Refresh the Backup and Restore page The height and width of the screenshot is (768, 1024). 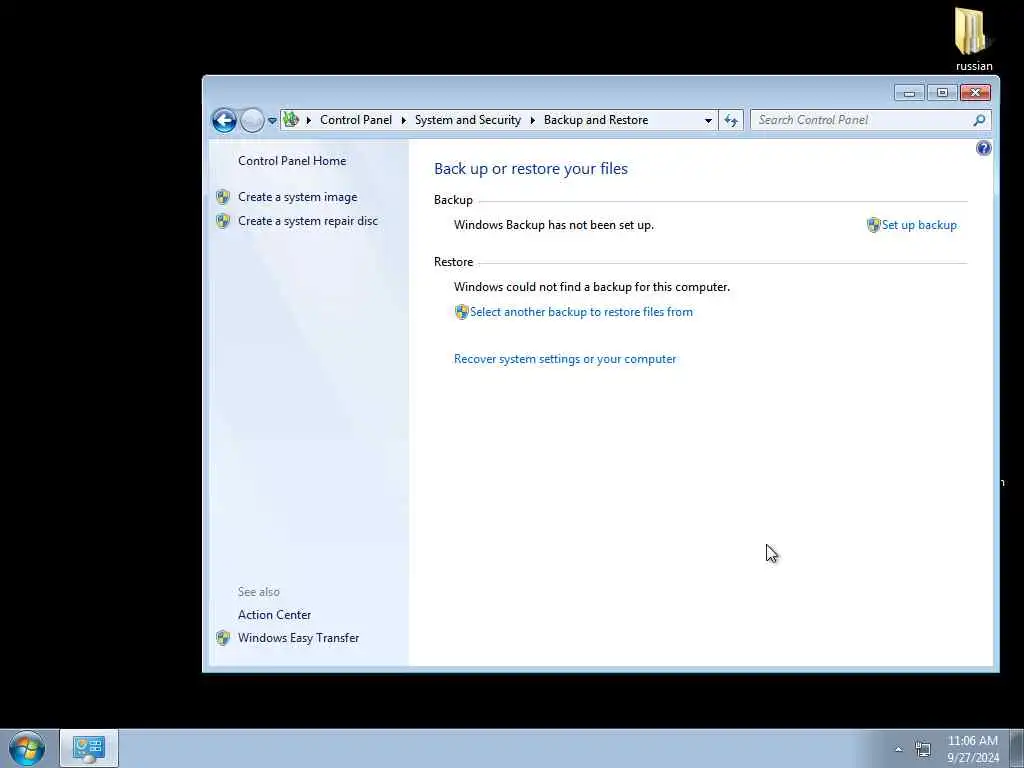point(731,120)
